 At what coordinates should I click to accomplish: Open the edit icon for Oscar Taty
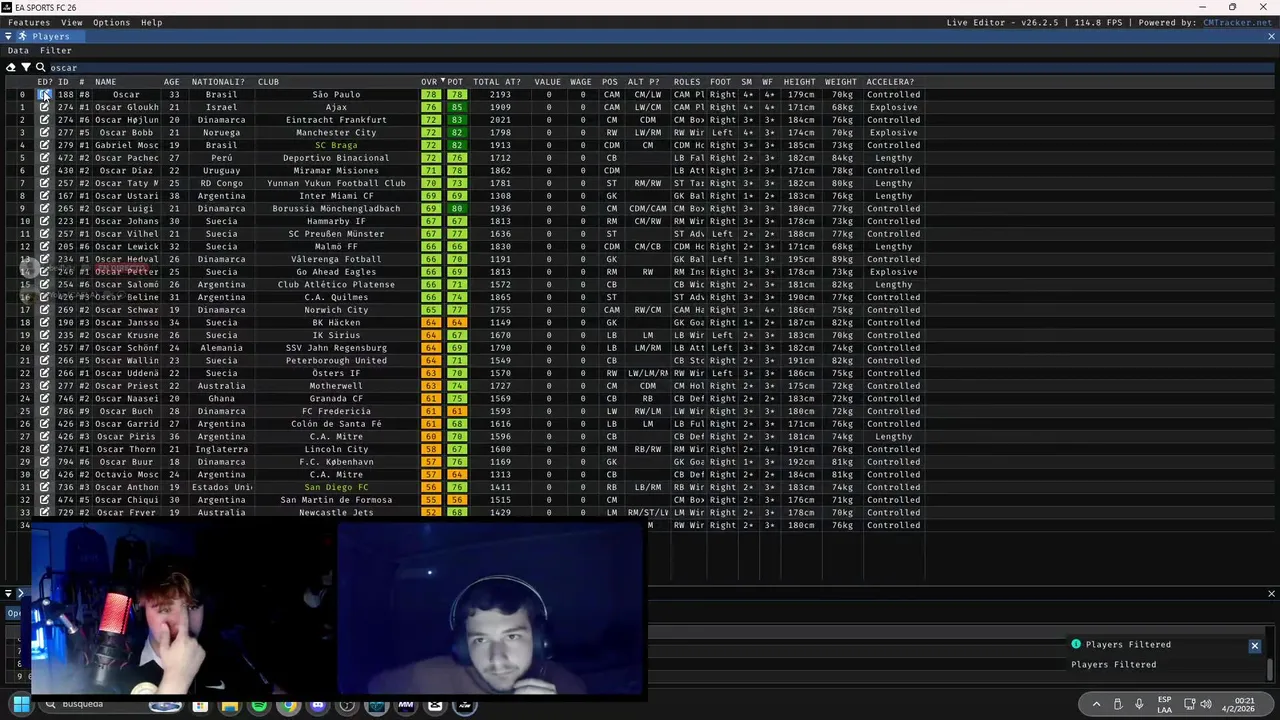click(x=44, y=183)
